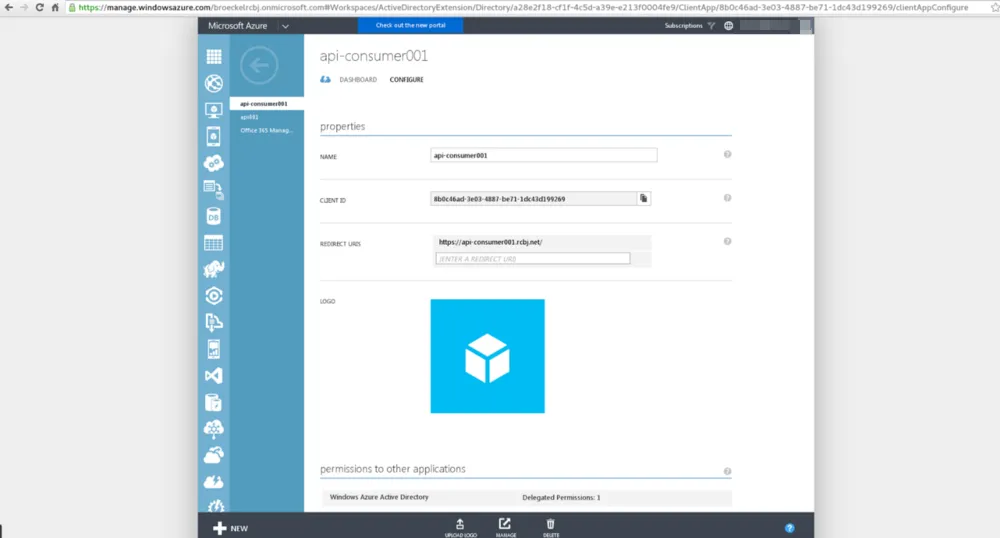Screen dimensions: 1000x538
Task: Select the existing redirect URI https://api-consumer001.rcbj.net/
Action: pyautogui.click(x=490, y=242)
